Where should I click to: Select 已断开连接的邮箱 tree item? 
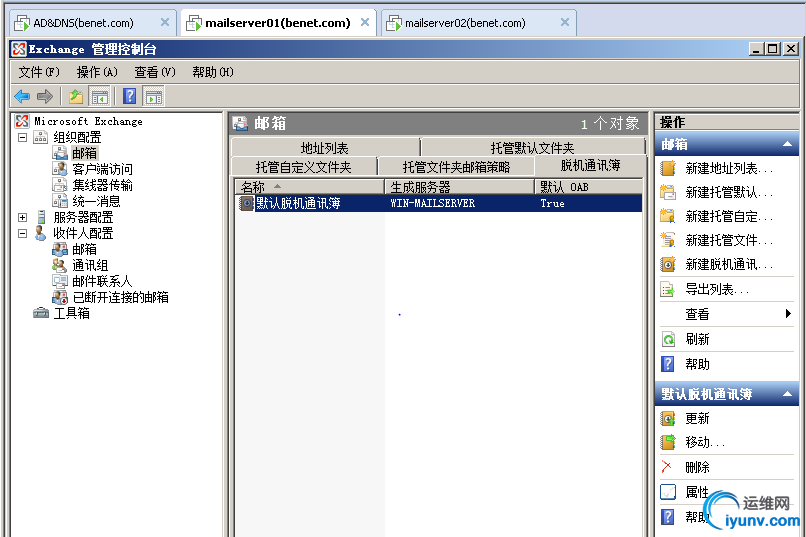click(120, 297)
